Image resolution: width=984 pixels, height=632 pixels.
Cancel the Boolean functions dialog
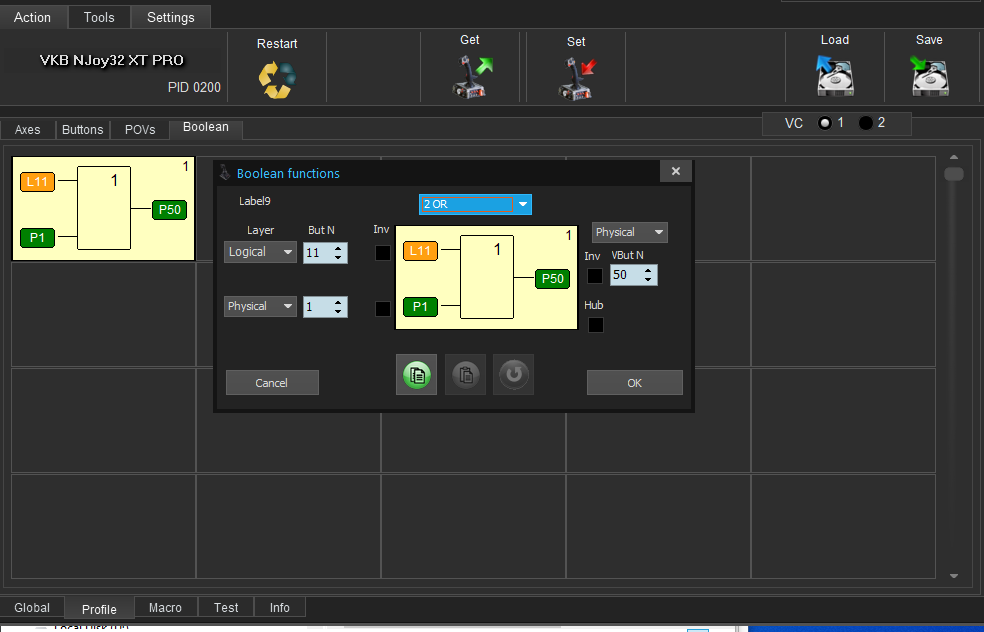pos(272,383)
